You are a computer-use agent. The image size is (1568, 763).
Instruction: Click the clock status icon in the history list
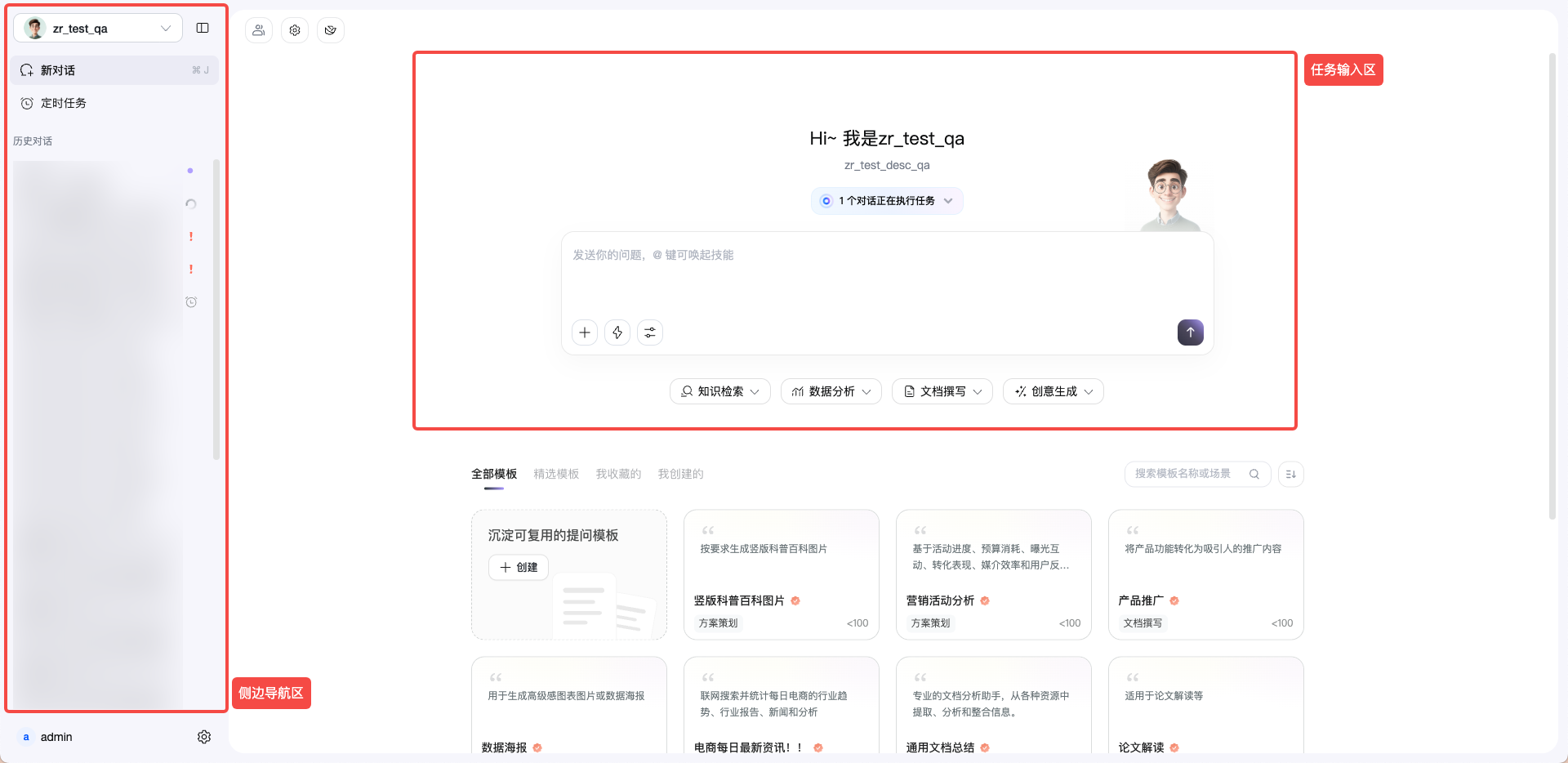[191, 302]
